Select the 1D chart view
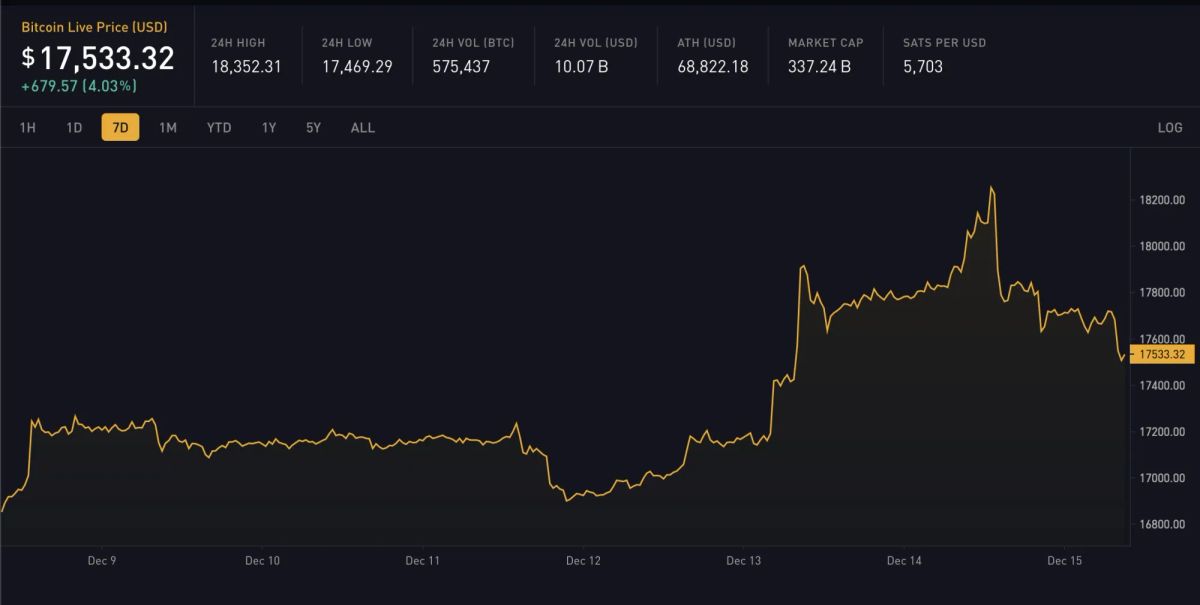This screenshot has width=1200, height=605. coord(74,128)
